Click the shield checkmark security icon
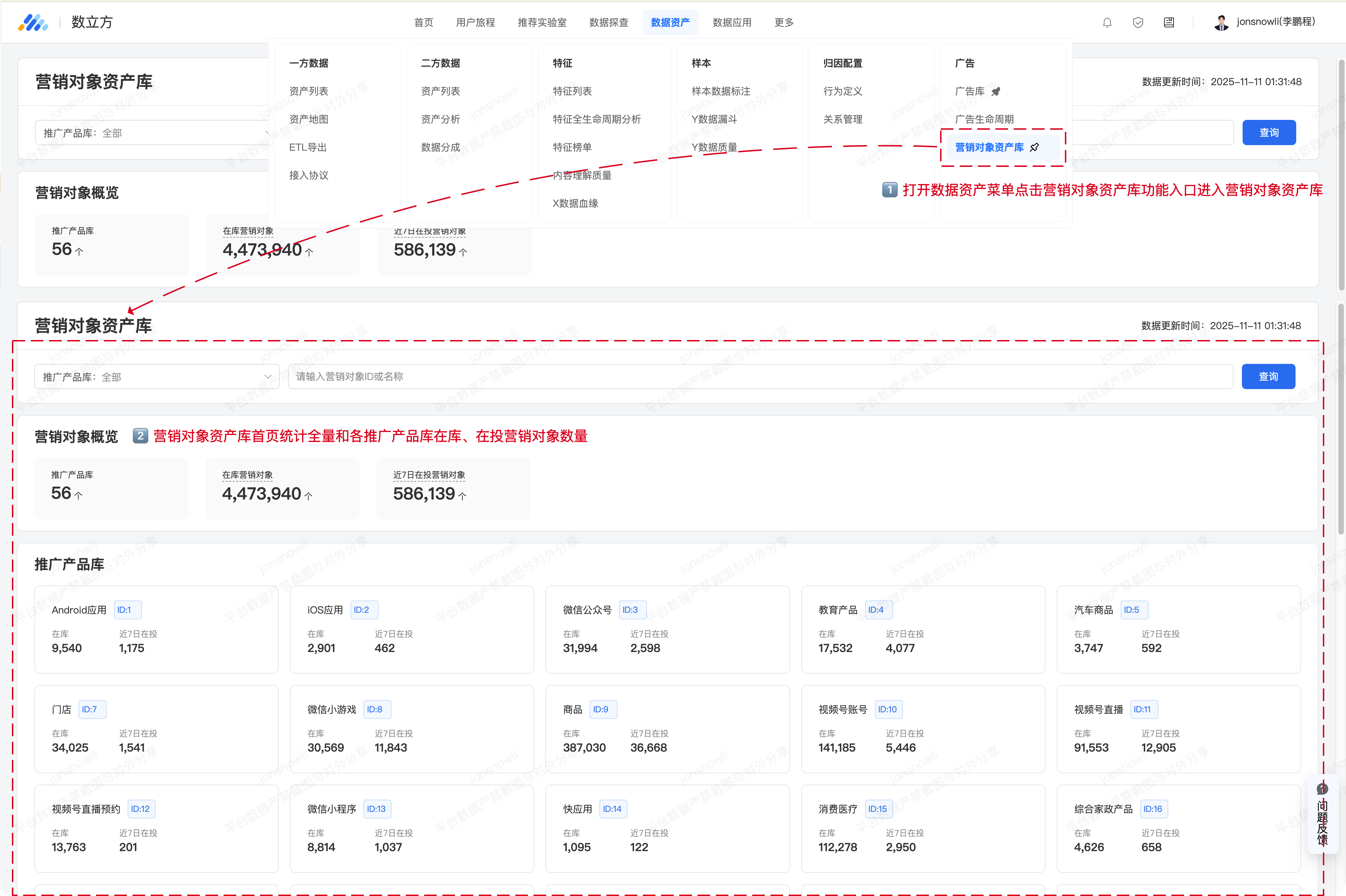The width and height of the screenshot is (1346, 896). pos(1138,22)
